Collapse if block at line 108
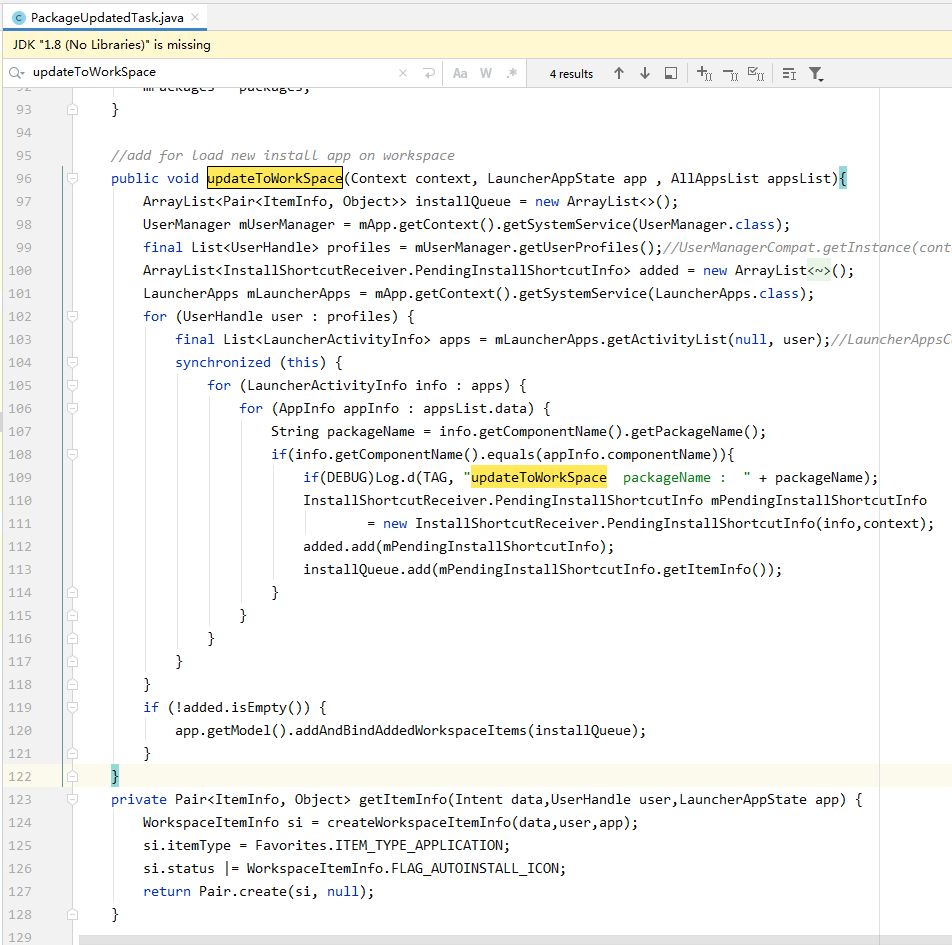This screenshot has height=945, width=952. pyautogui.click(x=72, y=454)
